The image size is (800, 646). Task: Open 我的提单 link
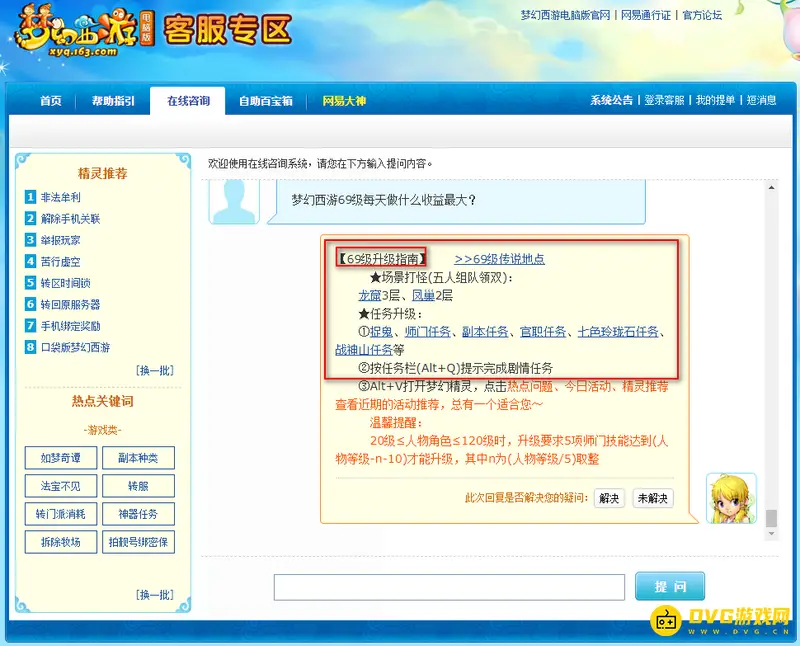click(715, 100)
